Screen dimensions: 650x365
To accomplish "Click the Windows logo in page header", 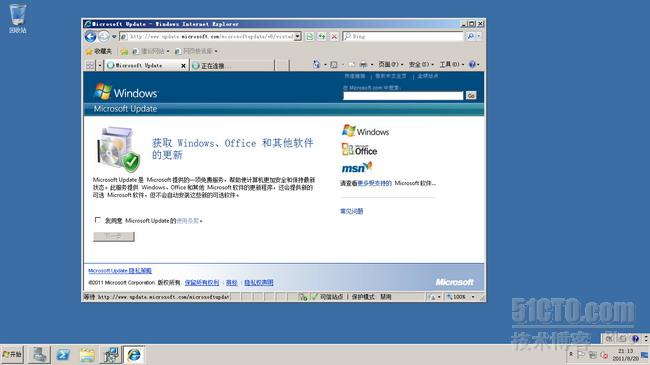I will tap(126, 92).
